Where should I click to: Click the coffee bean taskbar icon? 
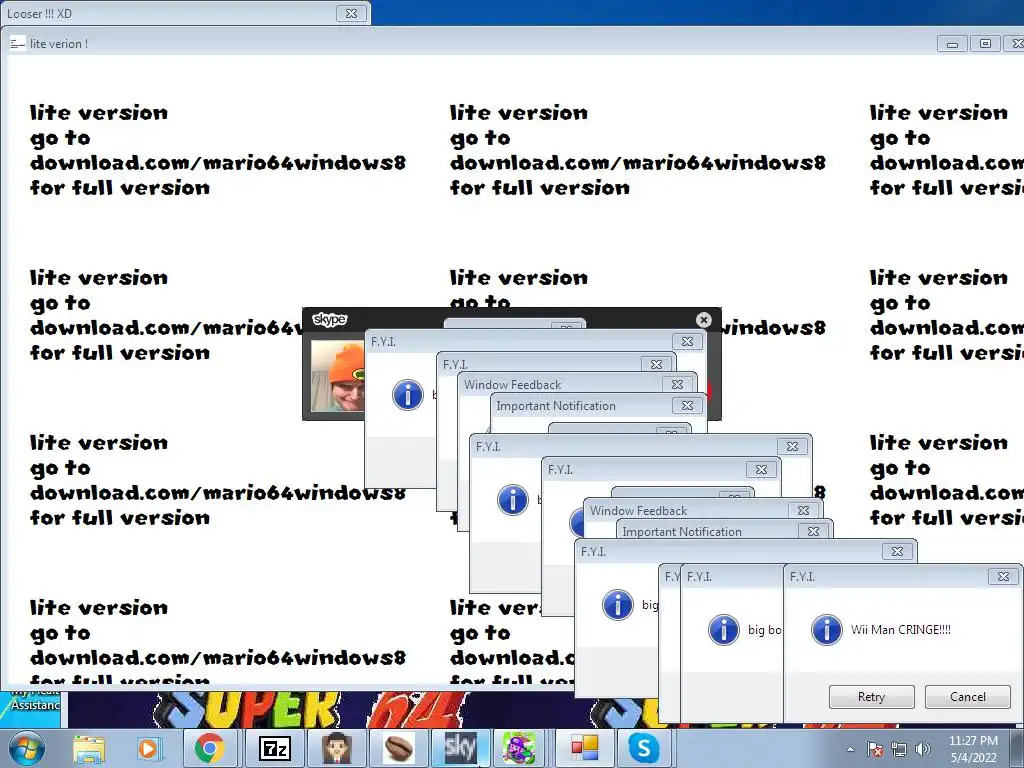coord(398,748)
